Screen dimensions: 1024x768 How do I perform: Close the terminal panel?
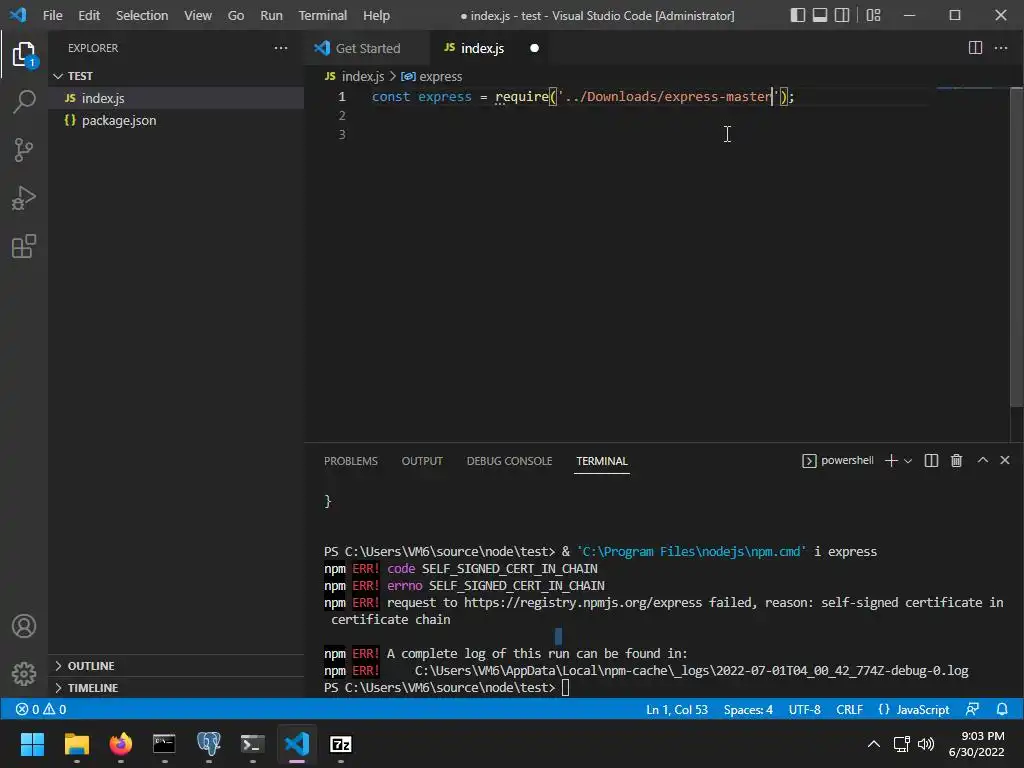tap(1005, 460)
